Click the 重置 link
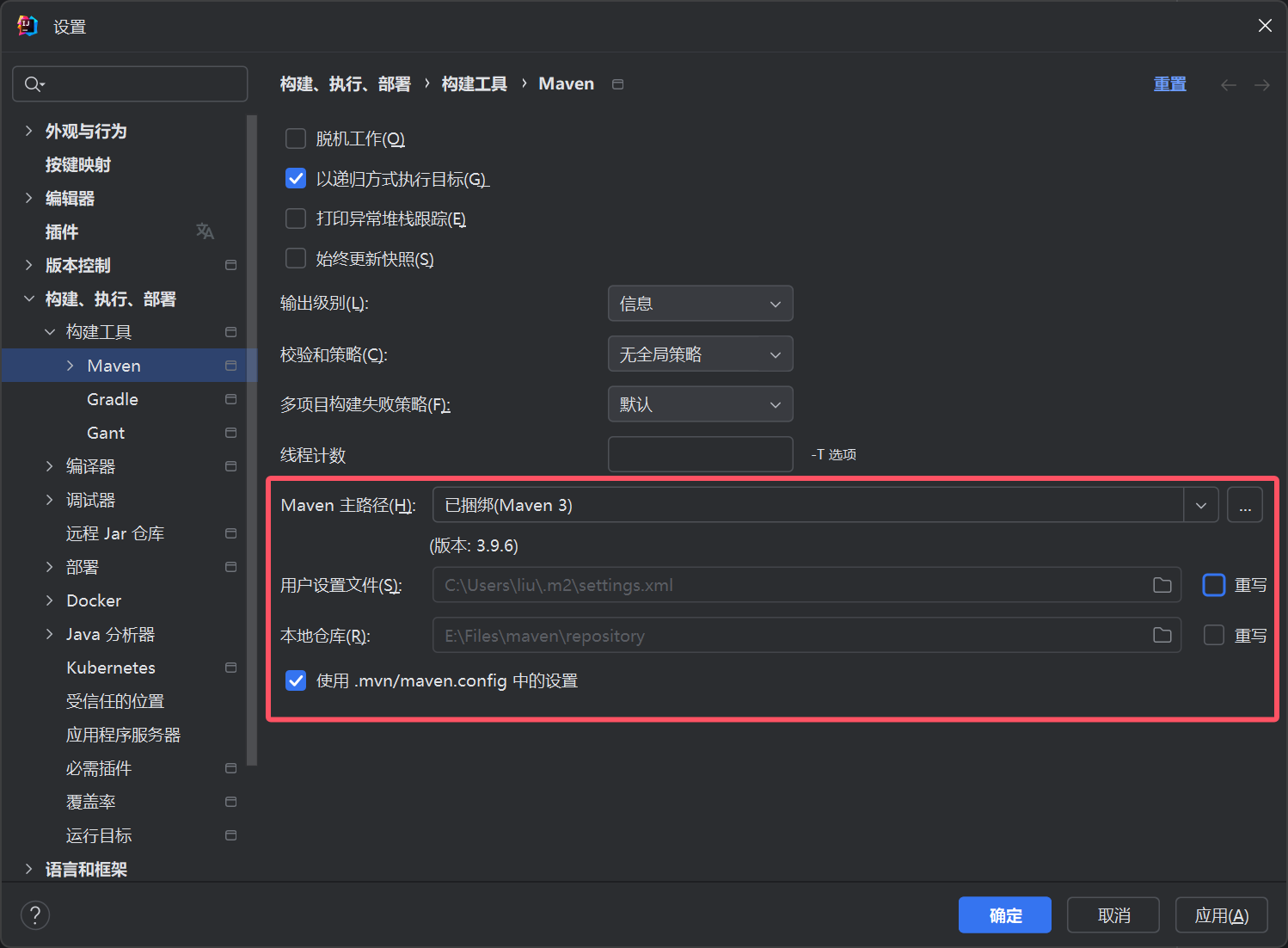Image resolution: width=1288 pixels, height=948 pixels. [x=1169, y=84]
